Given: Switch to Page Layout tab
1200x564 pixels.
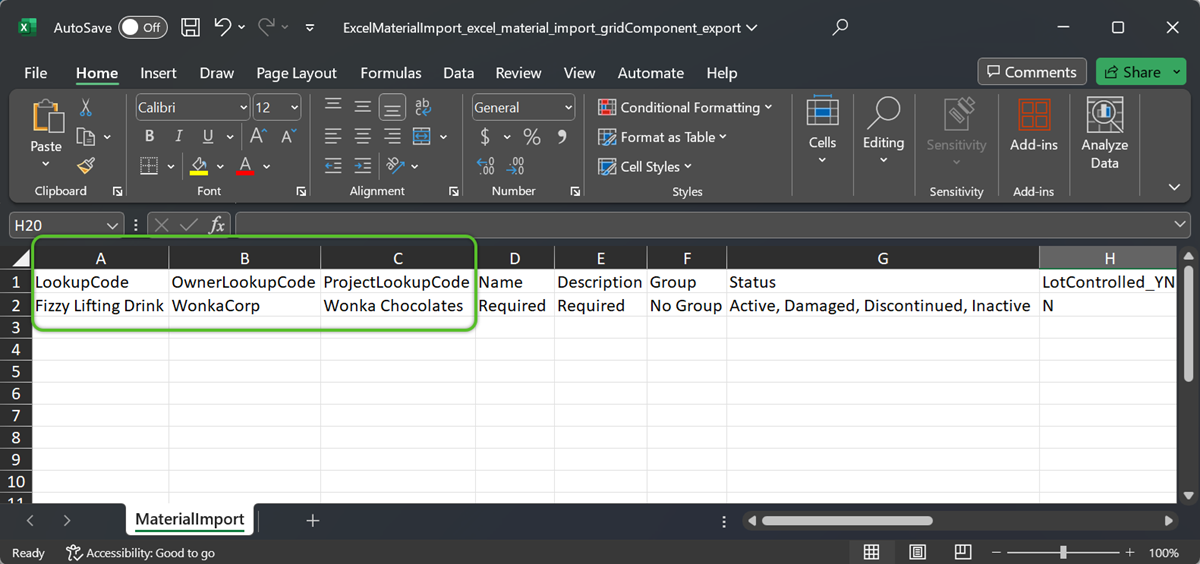Looking at the screenshot, I should click(x=296, y=73).
